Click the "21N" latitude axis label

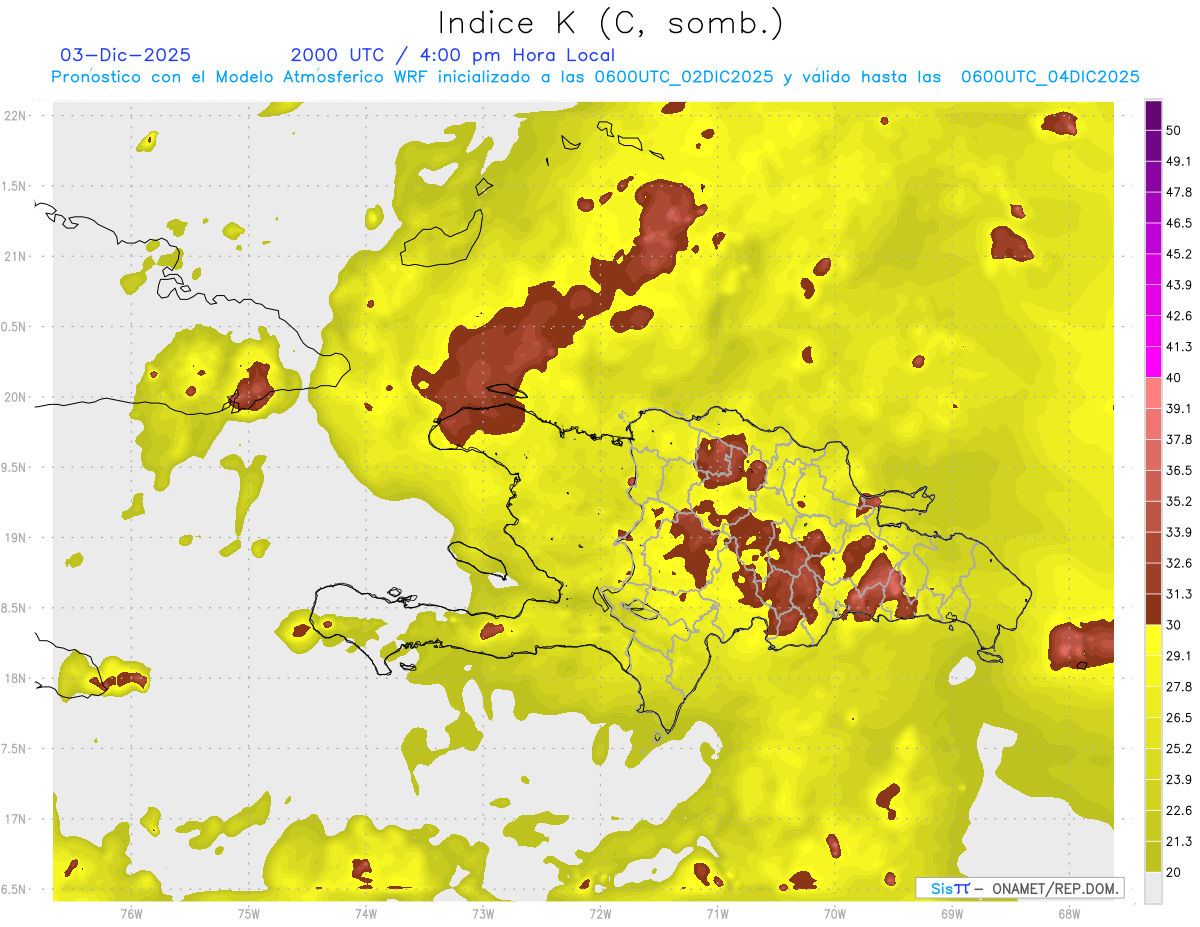16,256
